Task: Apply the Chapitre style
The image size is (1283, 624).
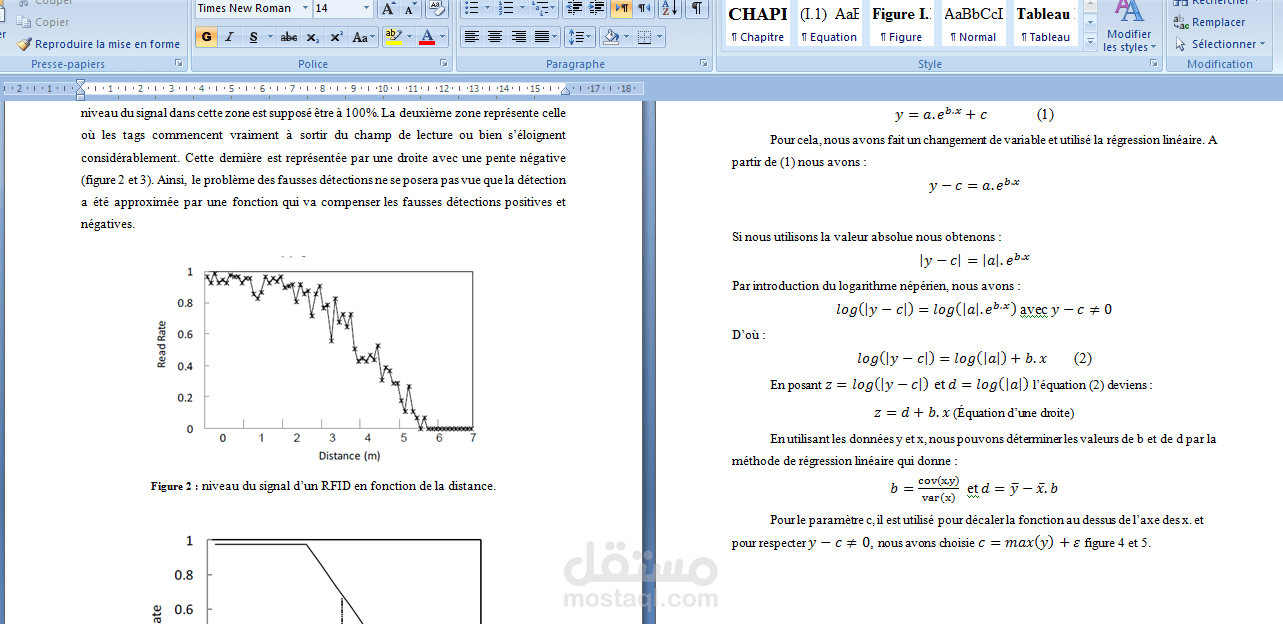Action: click(x=757, y=24)
